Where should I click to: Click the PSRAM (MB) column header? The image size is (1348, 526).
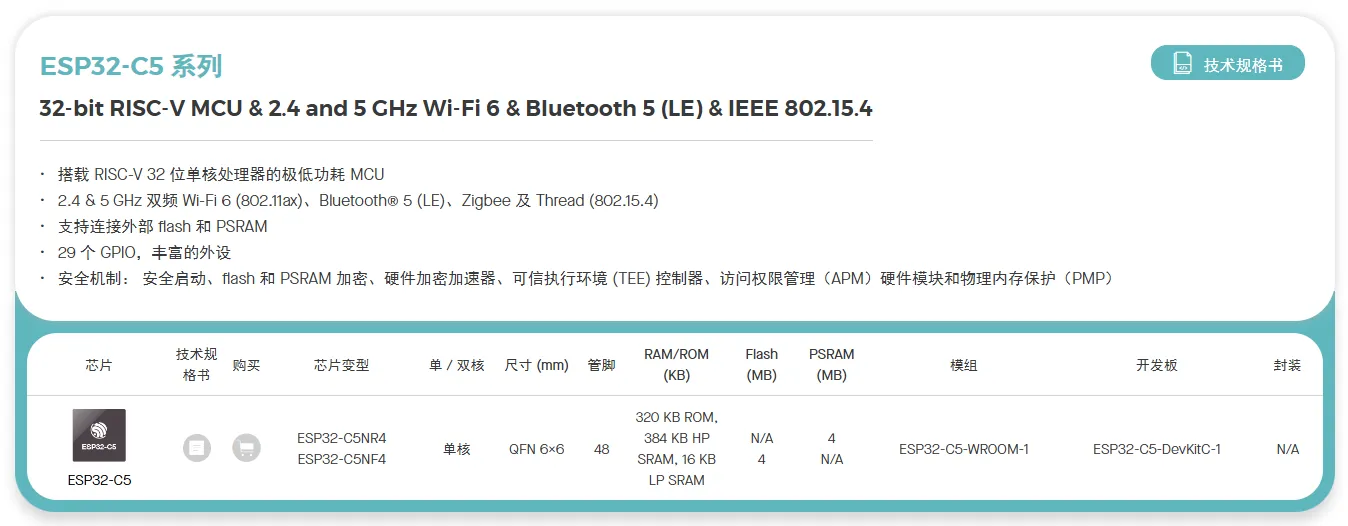coord(831,365)
